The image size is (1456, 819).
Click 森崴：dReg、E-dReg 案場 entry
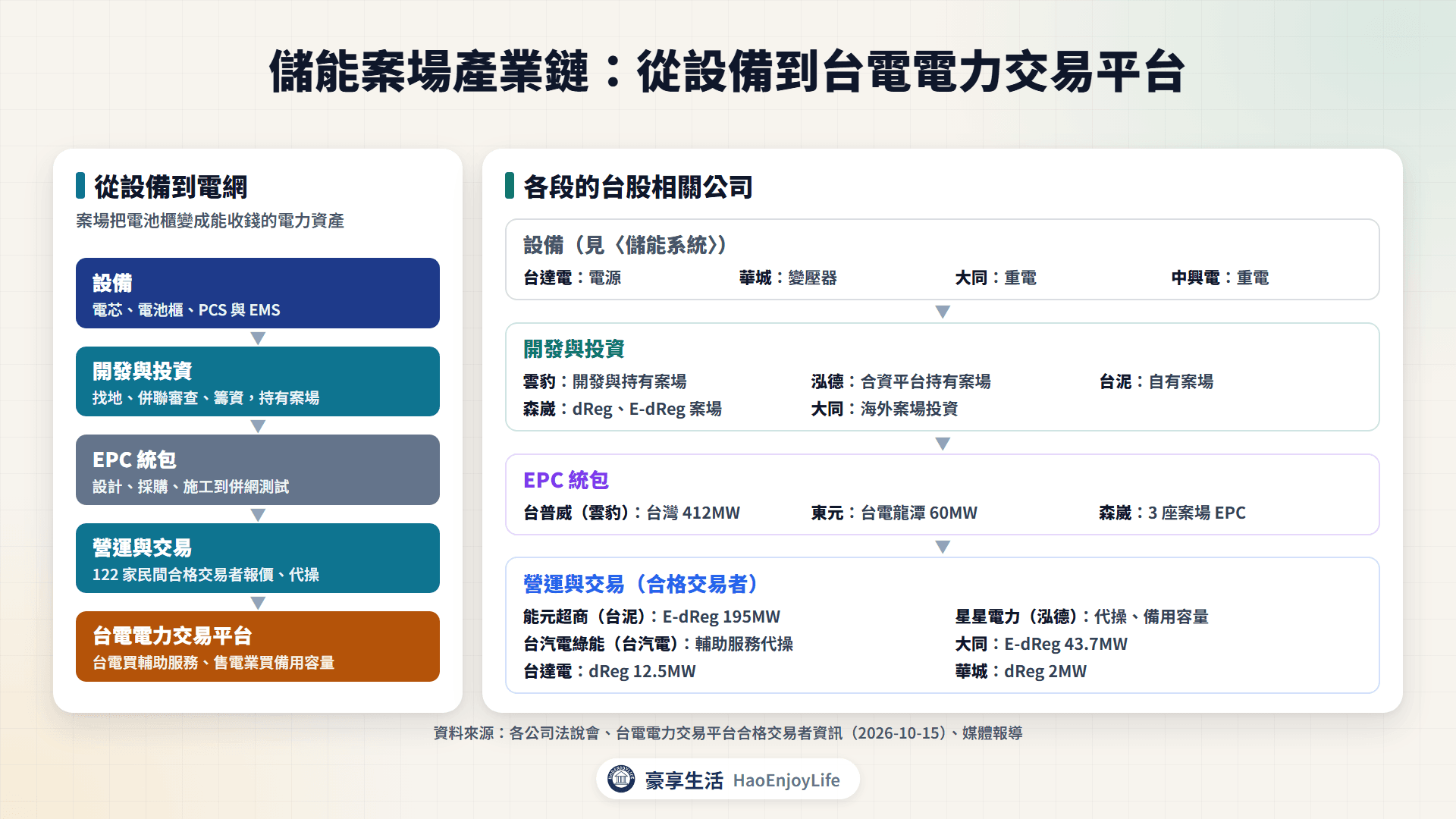click(623, 409)
